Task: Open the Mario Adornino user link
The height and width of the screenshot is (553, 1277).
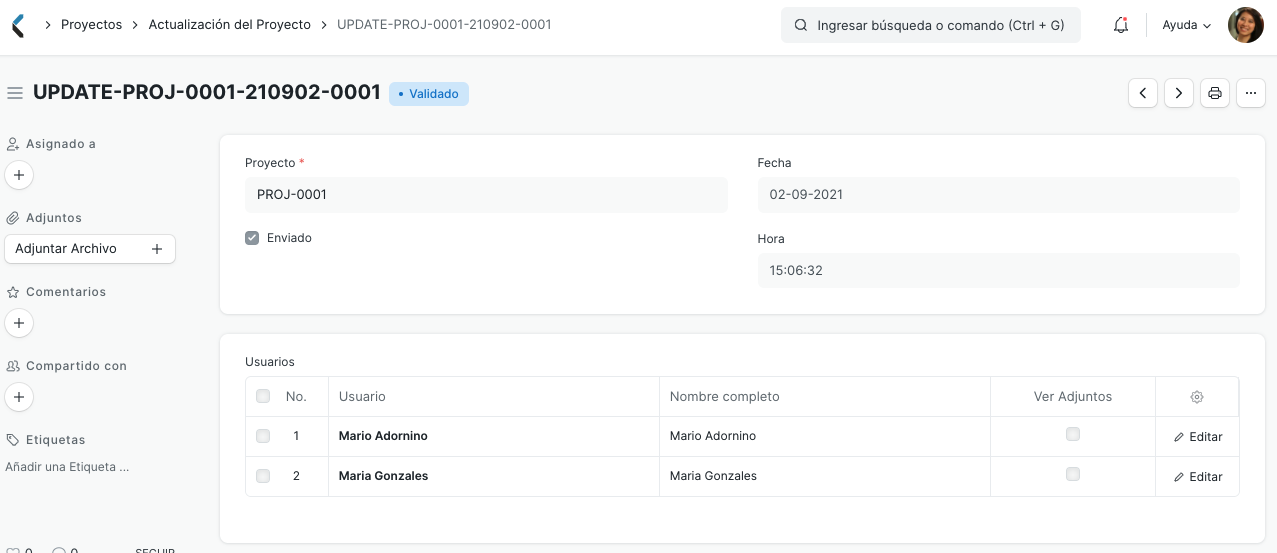Action: [x=383, y=436]
